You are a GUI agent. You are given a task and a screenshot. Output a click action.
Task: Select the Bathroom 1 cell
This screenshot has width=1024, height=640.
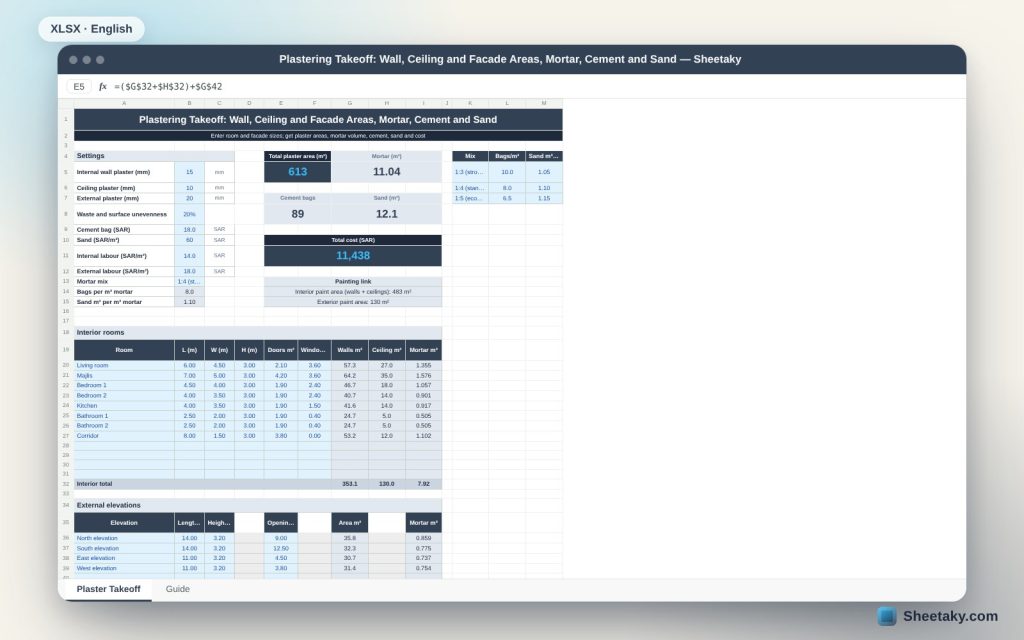click(x=124, y=415)
